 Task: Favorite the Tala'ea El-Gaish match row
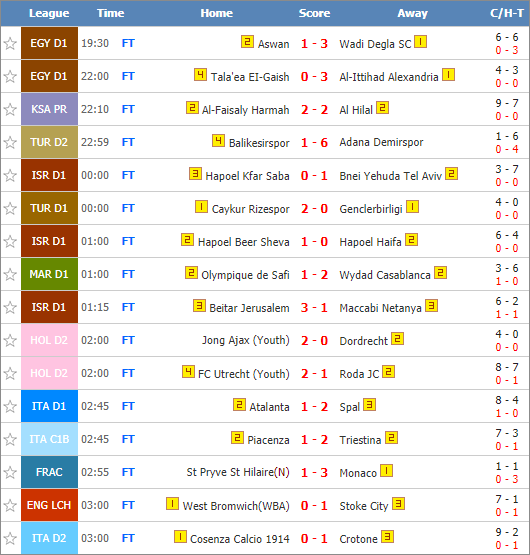[10, 76]
